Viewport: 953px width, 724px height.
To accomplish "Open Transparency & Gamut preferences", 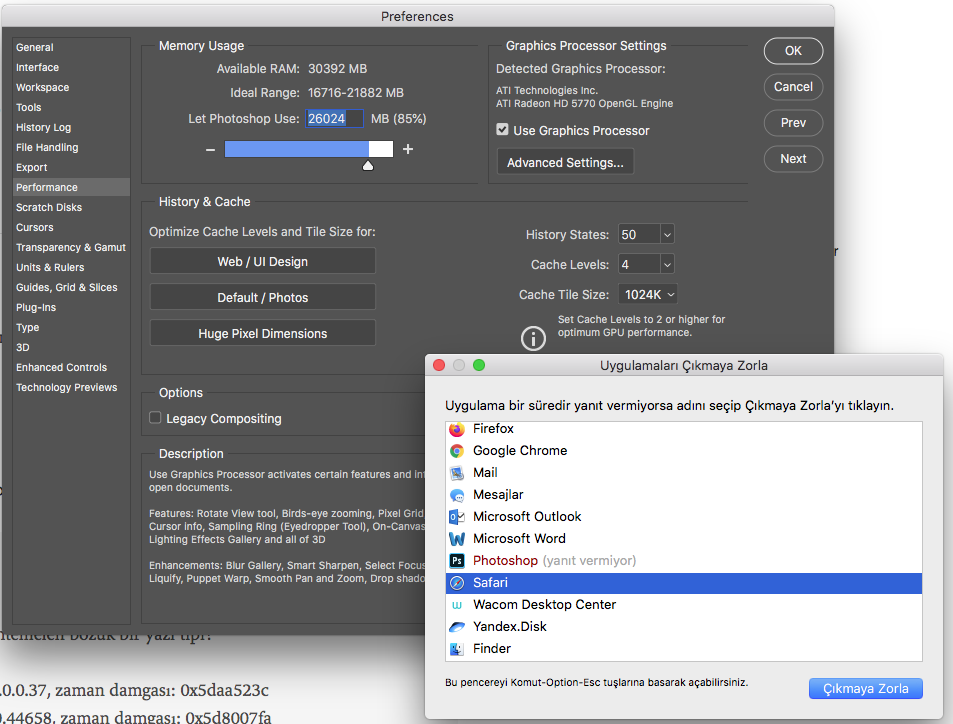I will tap(71, 247).
